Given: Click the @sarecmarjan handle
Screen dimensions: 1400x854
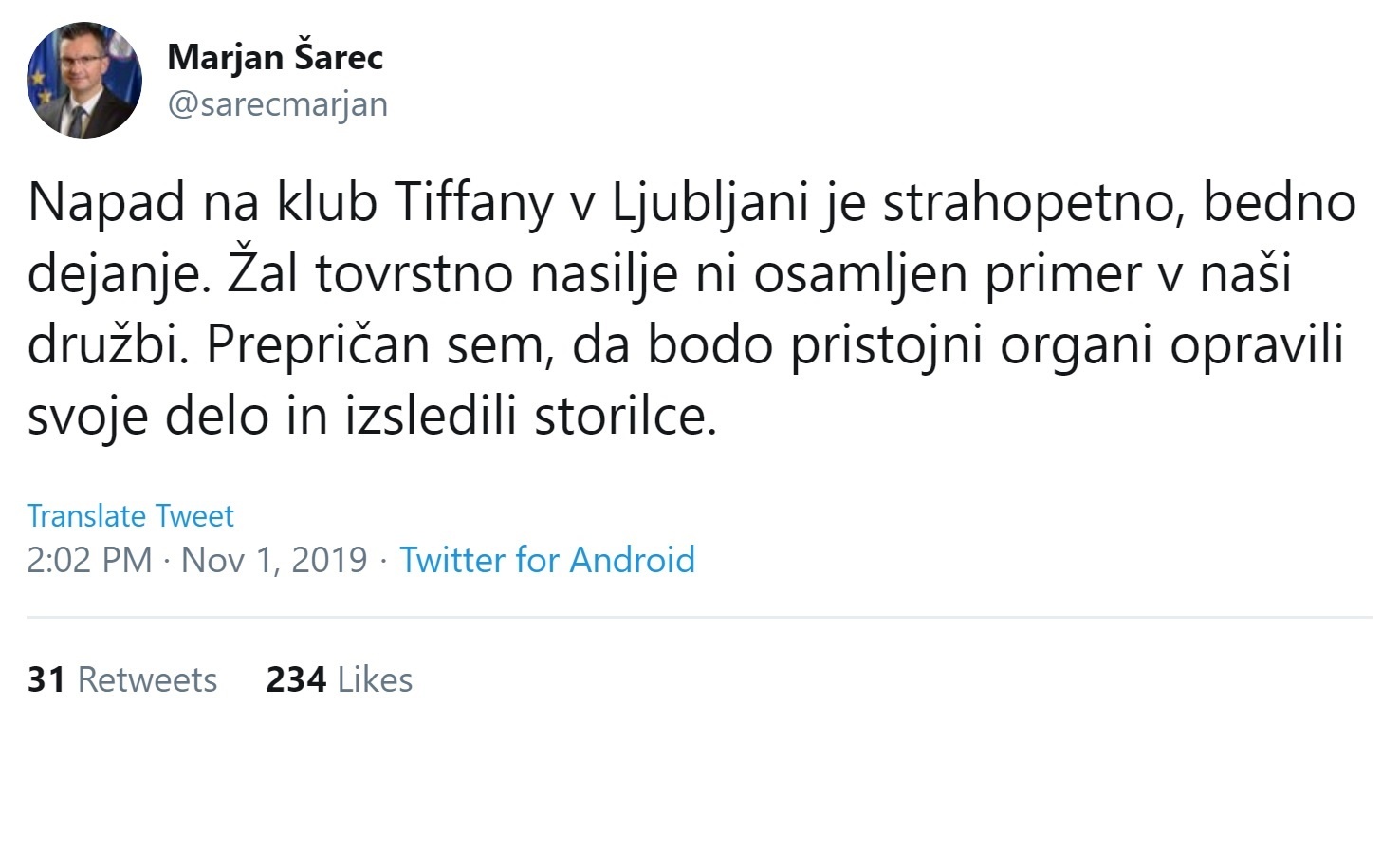Looking at the screenshot, I should [x=277, y=103].
